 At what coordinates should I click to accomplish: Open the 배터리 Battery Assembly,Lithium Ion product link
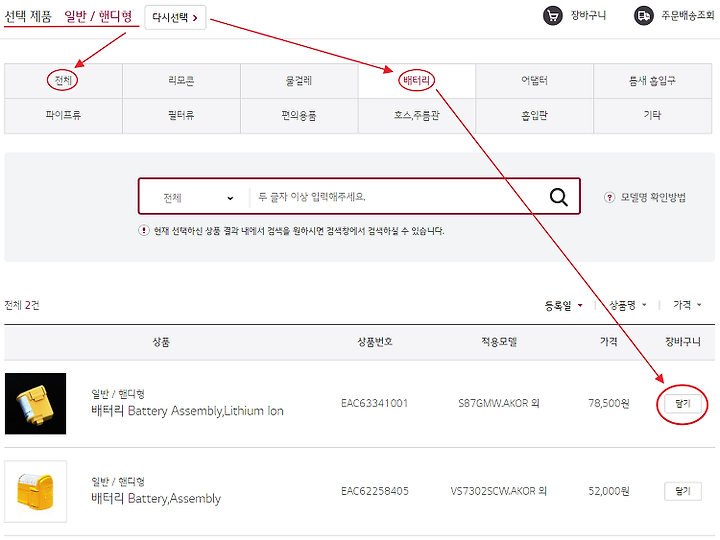pos(187,411)
